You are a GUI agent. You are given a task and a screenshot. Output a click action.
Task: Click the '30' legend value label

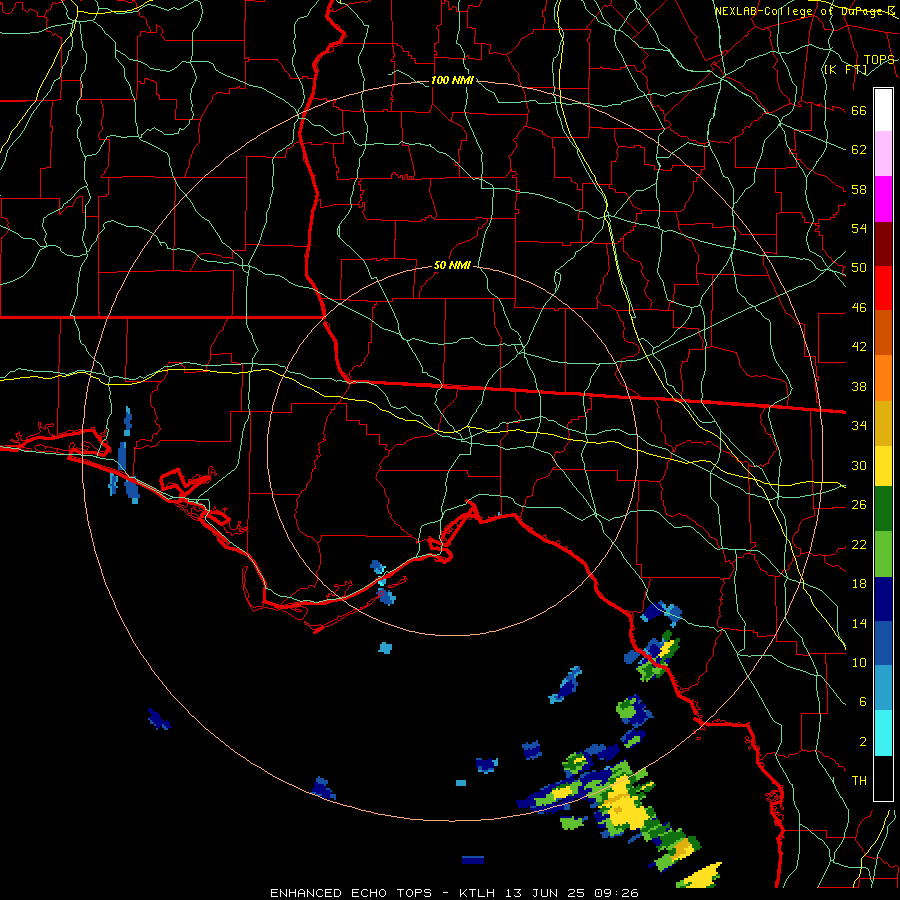tap(859, 465)
